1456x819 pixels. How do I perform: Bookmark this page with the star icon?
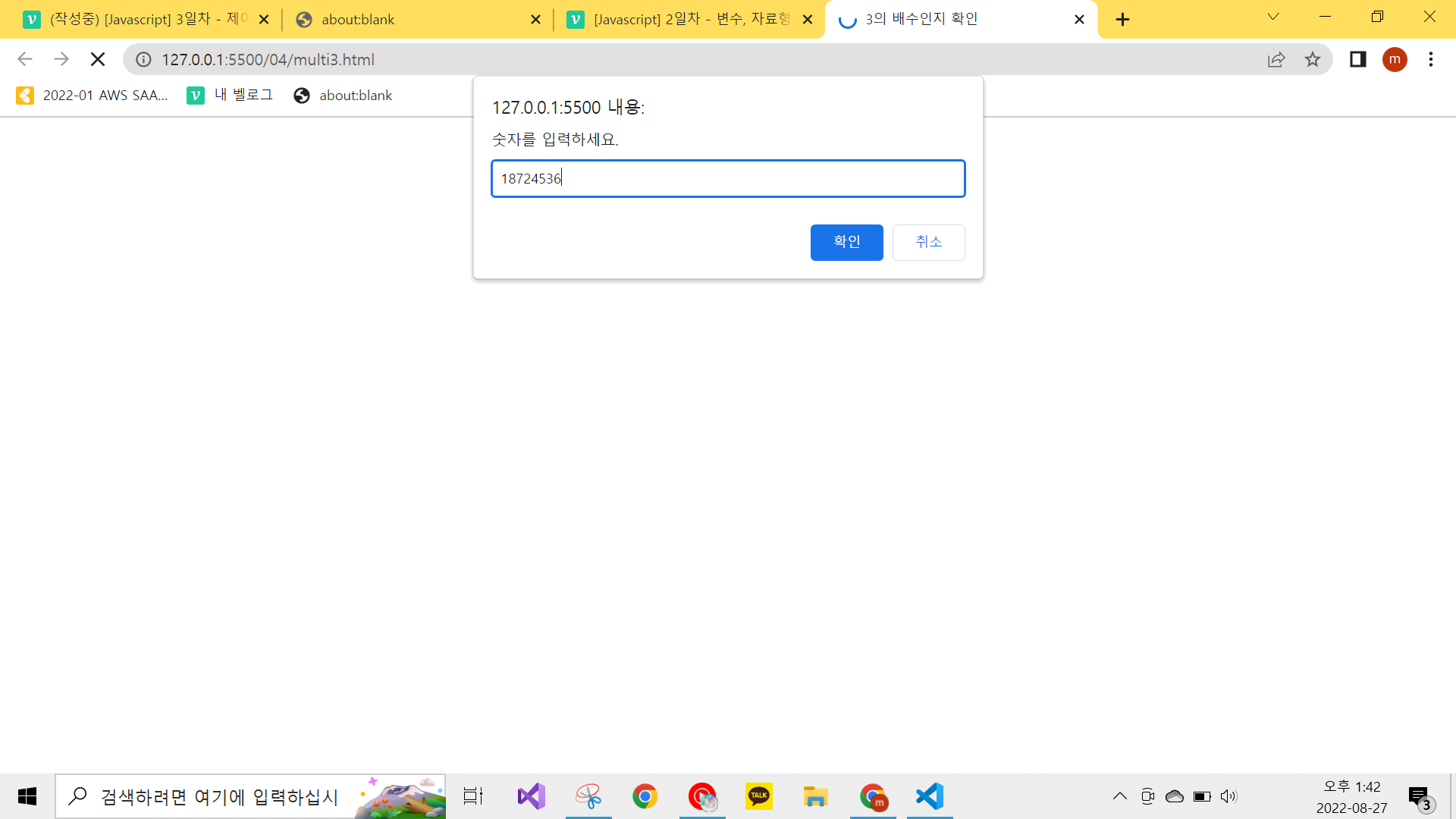coord(1313,59)
